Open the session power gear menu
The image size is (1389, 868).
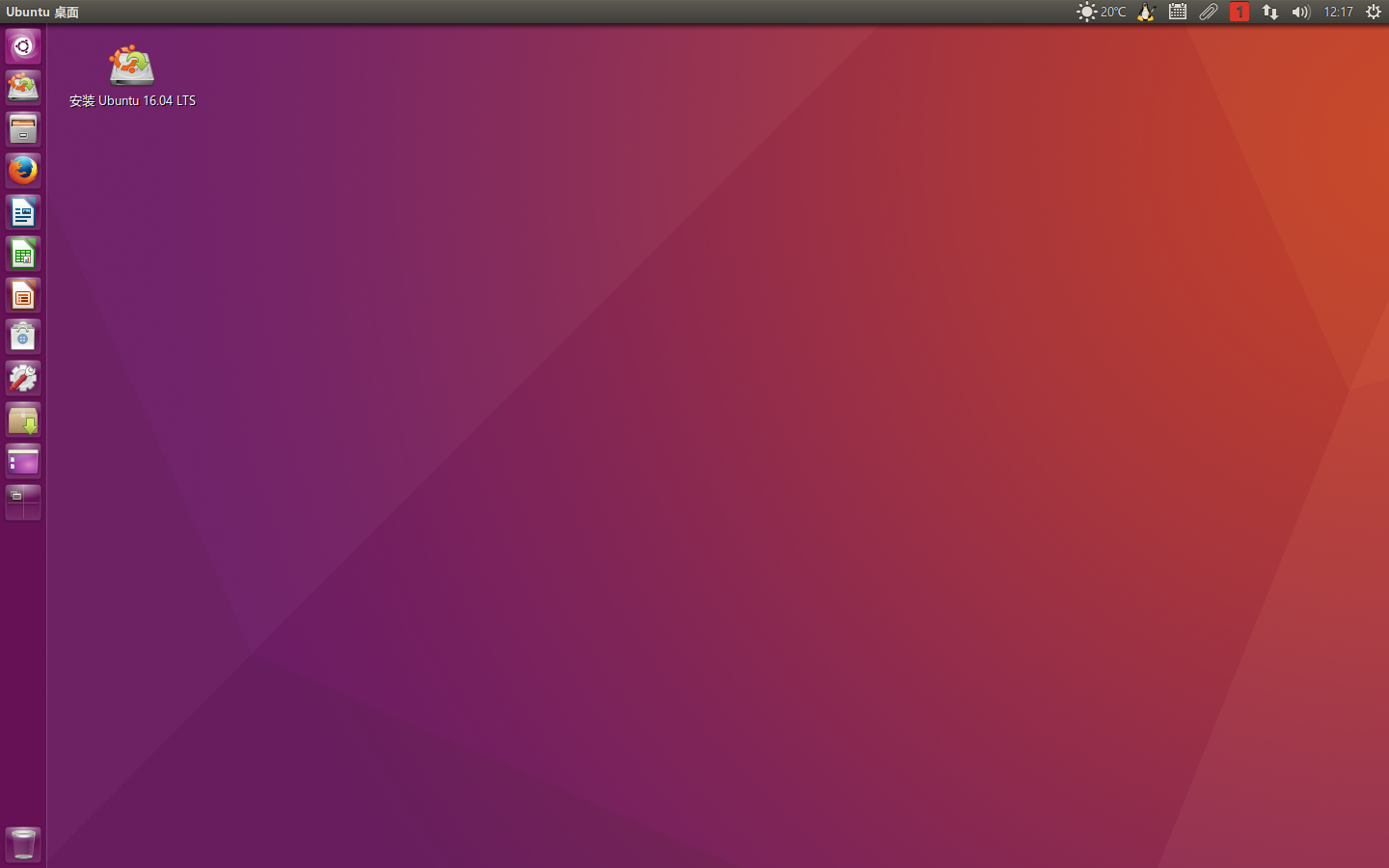(x=1374, y=12)
